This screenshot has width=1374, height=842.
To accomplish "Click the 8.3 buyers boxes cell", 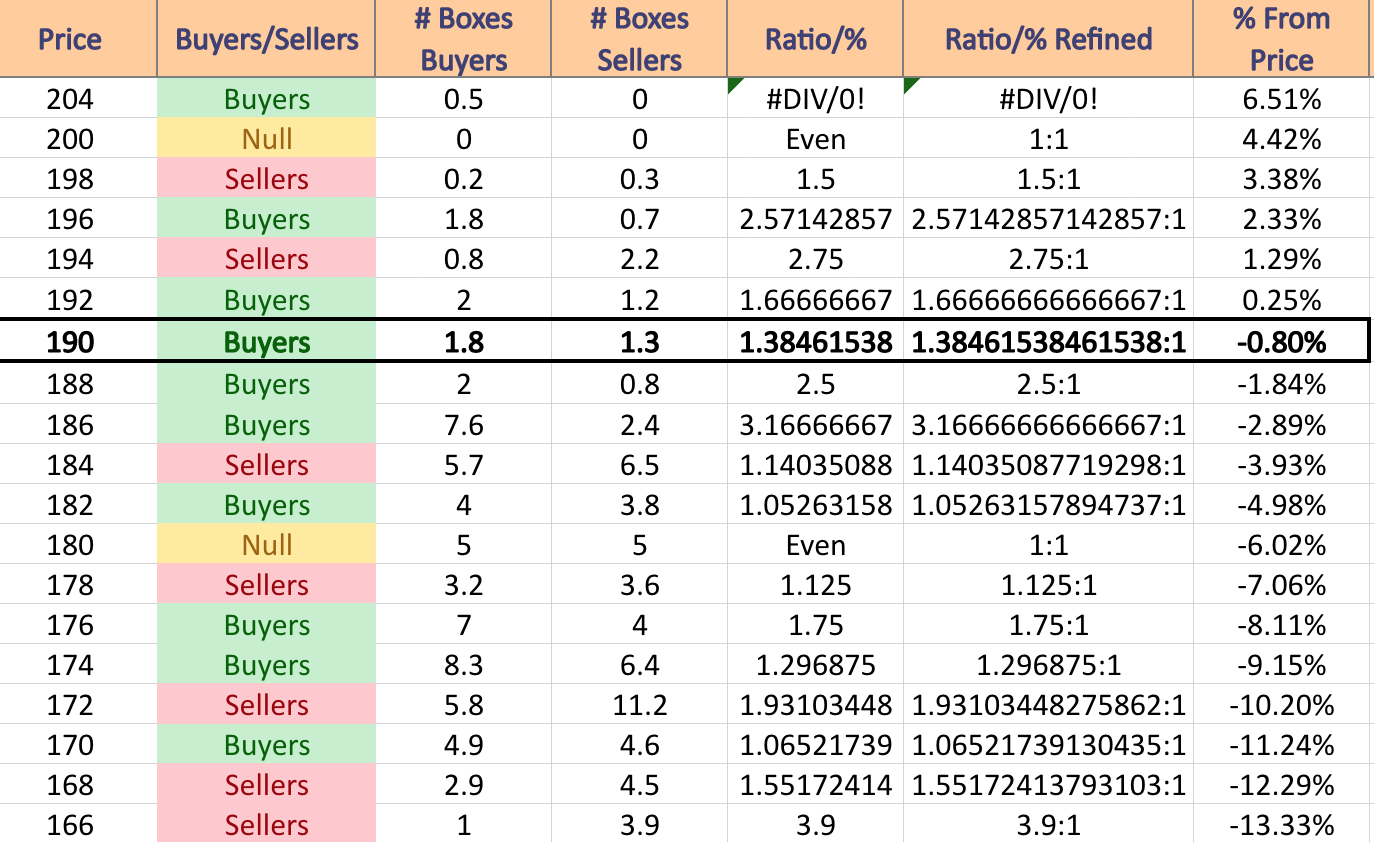I will coord(463,665).
